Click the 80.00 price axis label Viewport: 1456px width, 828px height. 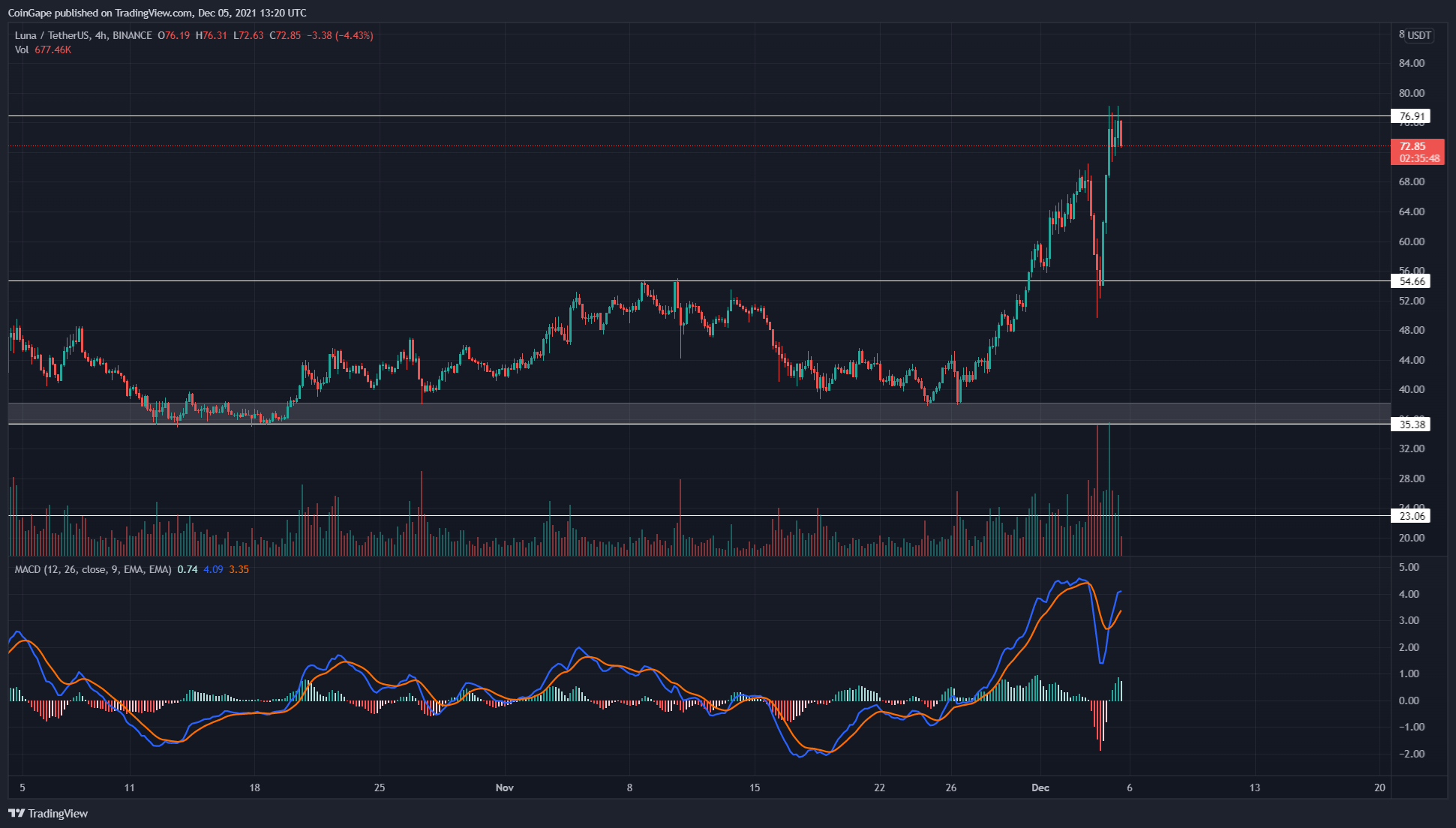(1411, 93)
